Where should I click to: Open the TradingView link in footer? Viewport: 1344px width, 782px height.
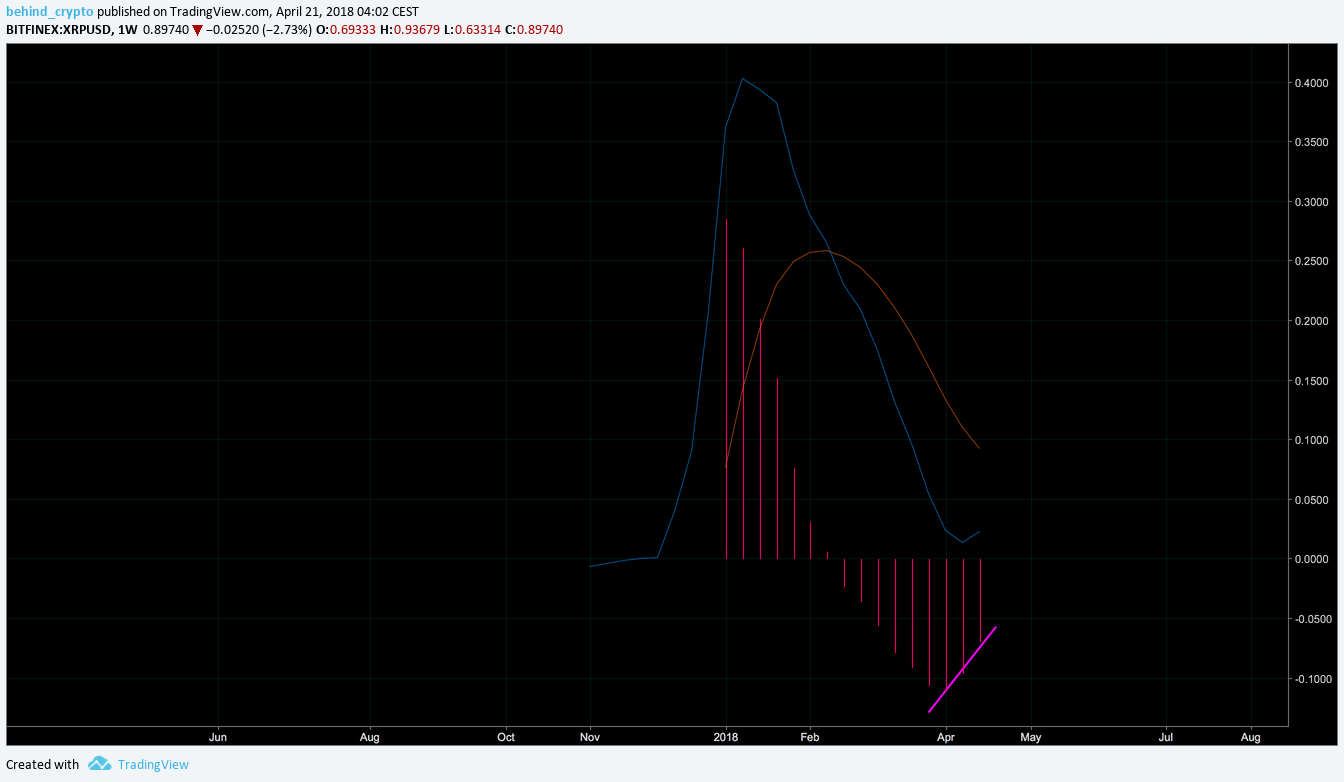coord(153,764)
